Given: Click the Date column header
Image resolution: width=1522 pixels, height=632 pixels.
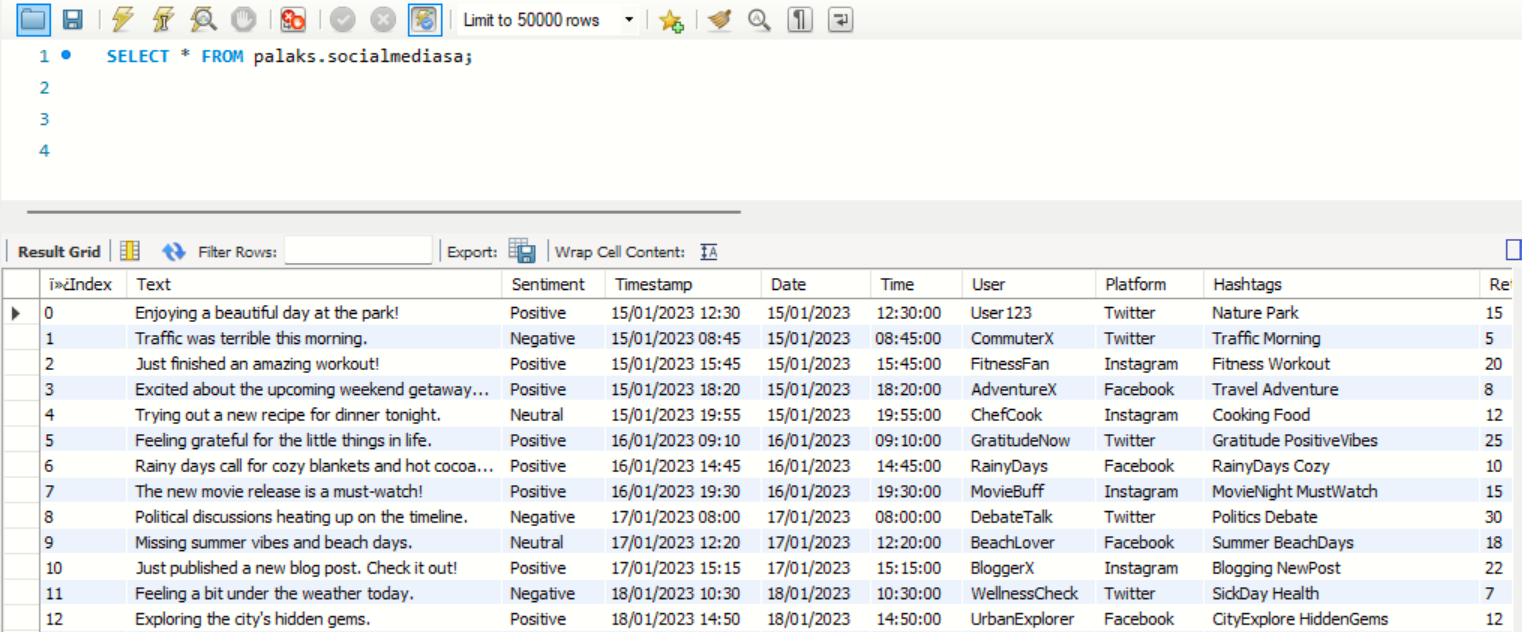Looking at the screenshot, I should click(x=816, y=285).
